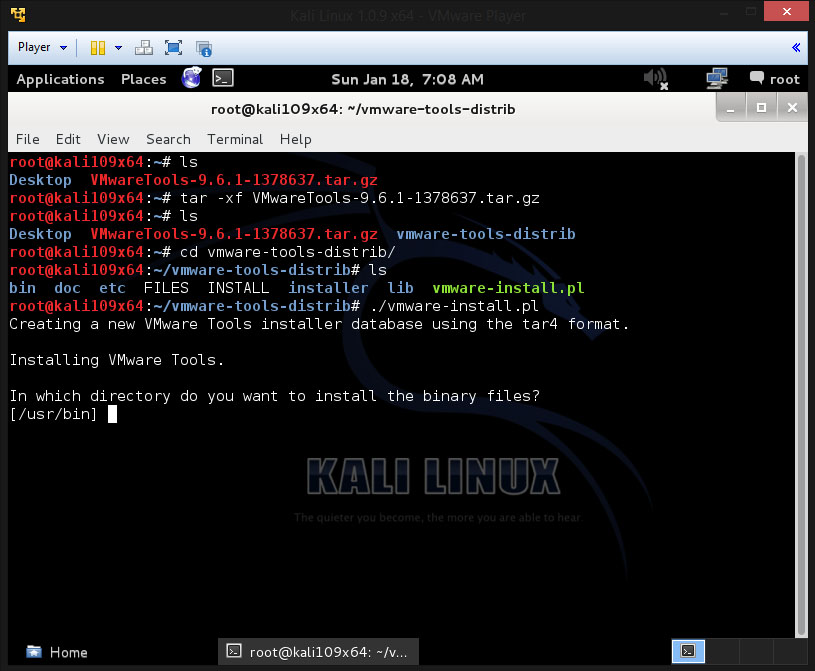
Task: Click the terminal window title text
Action: tap(363, 109)
